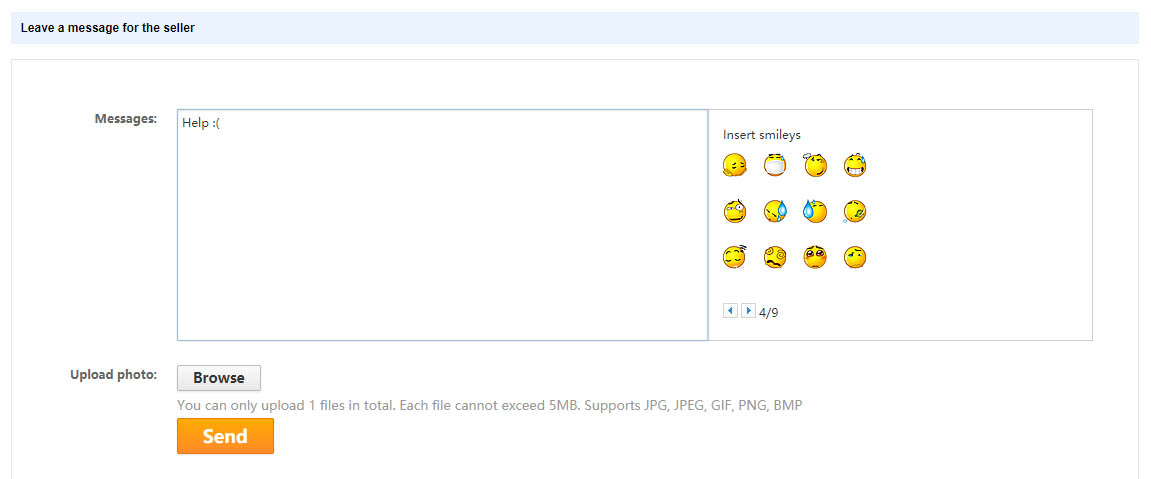Click the 'Help :(' text in message box
The height and width of the screenshot is (479, 1151).
click(x=201, y=123)
